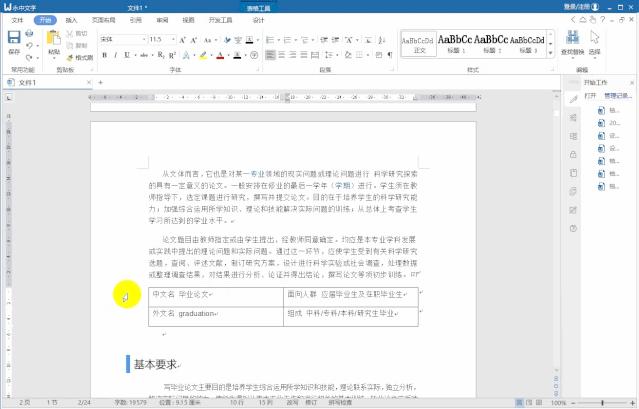Apply the Heading 1 (标题 1) style
This screenshot has width=639, height=409.
point(455,44)
